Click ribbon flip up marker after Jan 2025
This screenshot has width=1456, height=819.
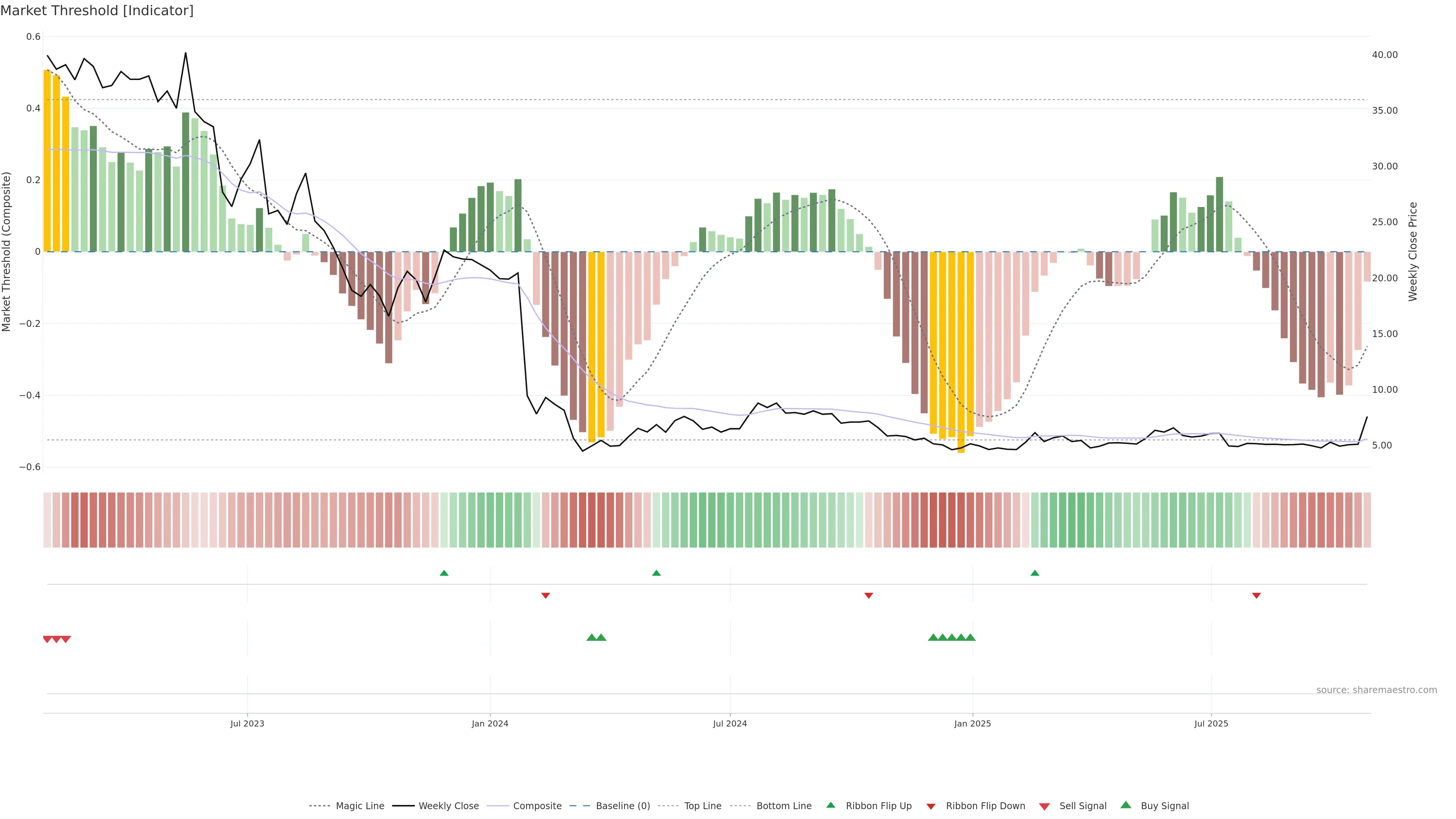click(x=1034, y=573)
